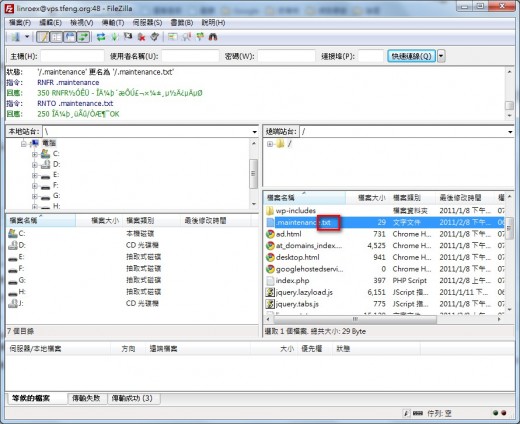Click the remote file list horizontal scrollbar
This screenshot has height=424, width=520.
tap(355, 319)
